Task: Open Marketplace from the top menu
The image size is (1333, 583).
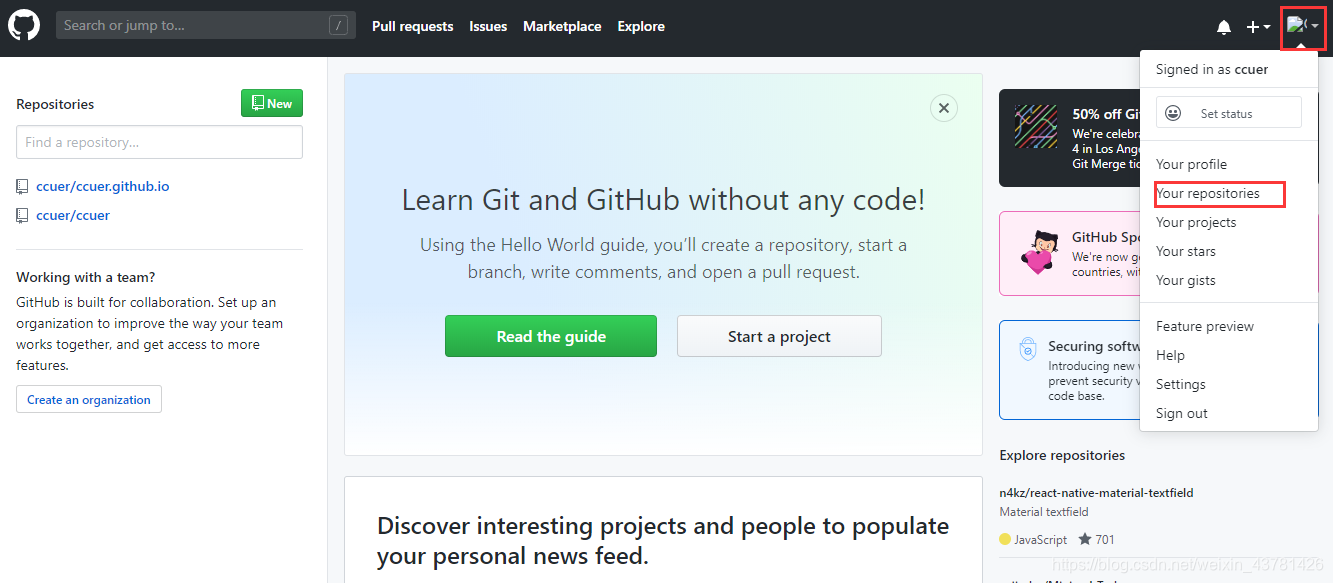Action: click(562, 26)
